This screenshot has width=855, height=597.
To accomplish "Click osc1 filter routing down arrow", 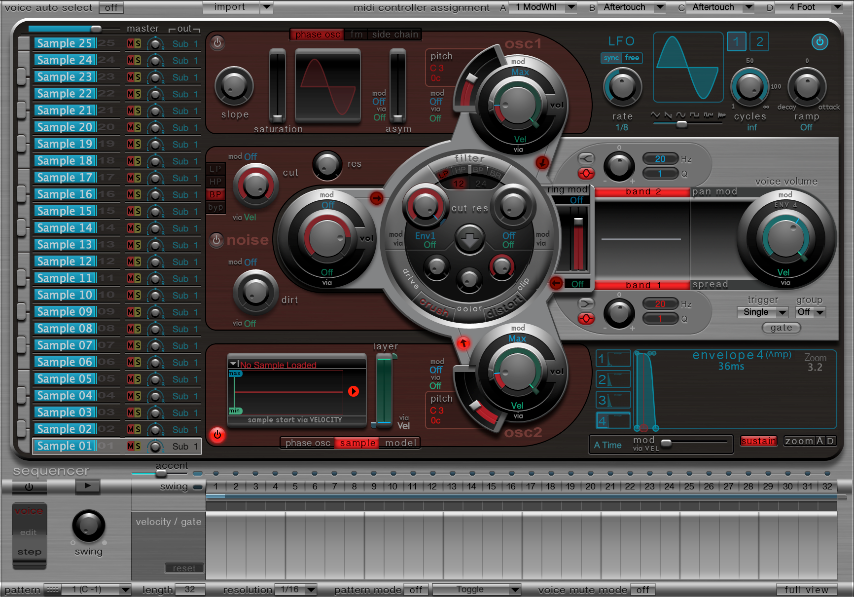I will (542, 162).
